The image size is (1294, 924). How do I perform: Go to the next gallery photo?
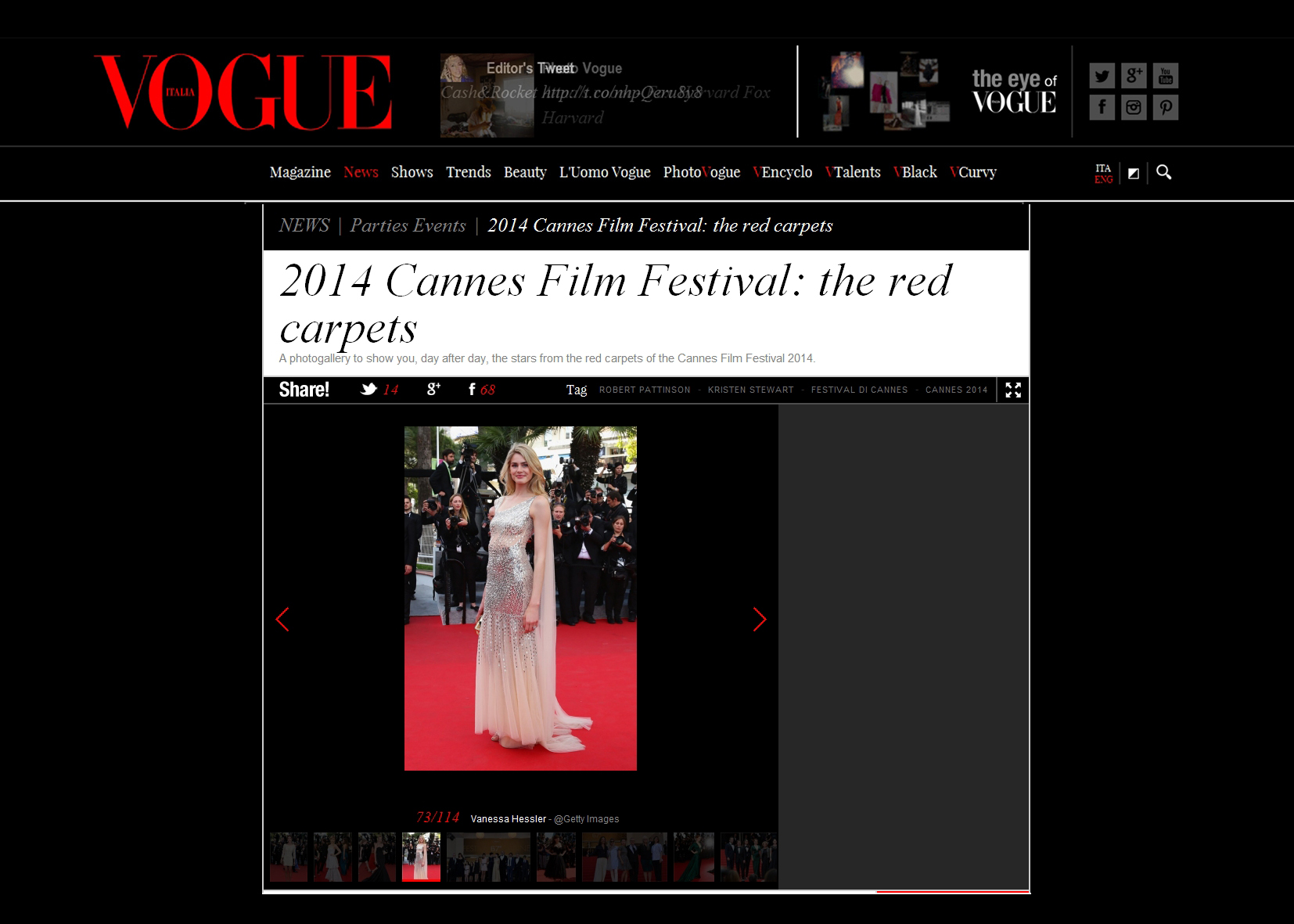point(759,619)
